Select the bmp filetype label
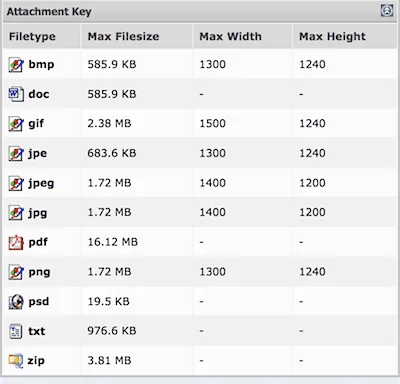 click(41, 64)
